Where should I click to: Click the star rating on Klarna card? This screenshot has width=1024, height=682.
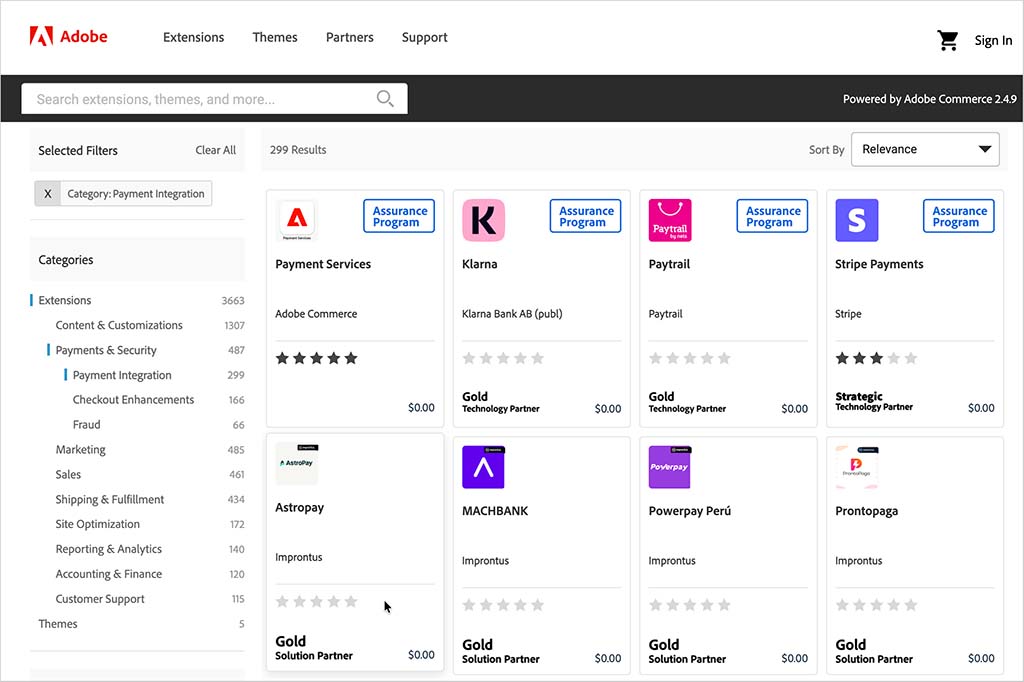pos(503,358)
